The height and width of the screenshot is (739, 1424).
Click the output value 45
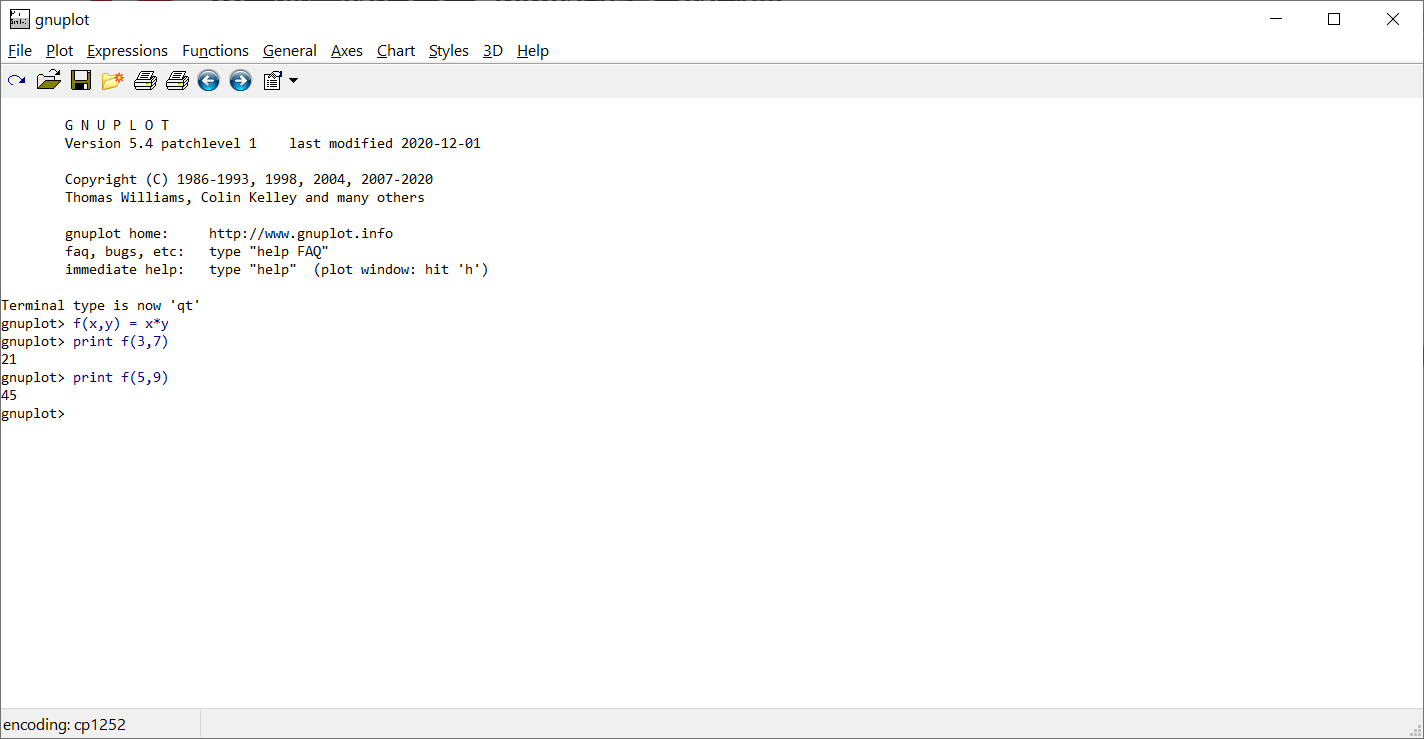(9, 395)
